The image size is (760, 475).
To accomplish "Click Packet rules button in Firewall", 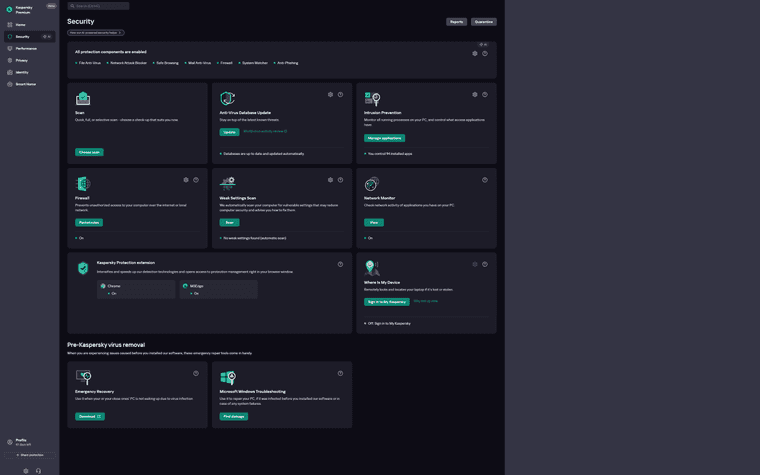I will point(89,222).
